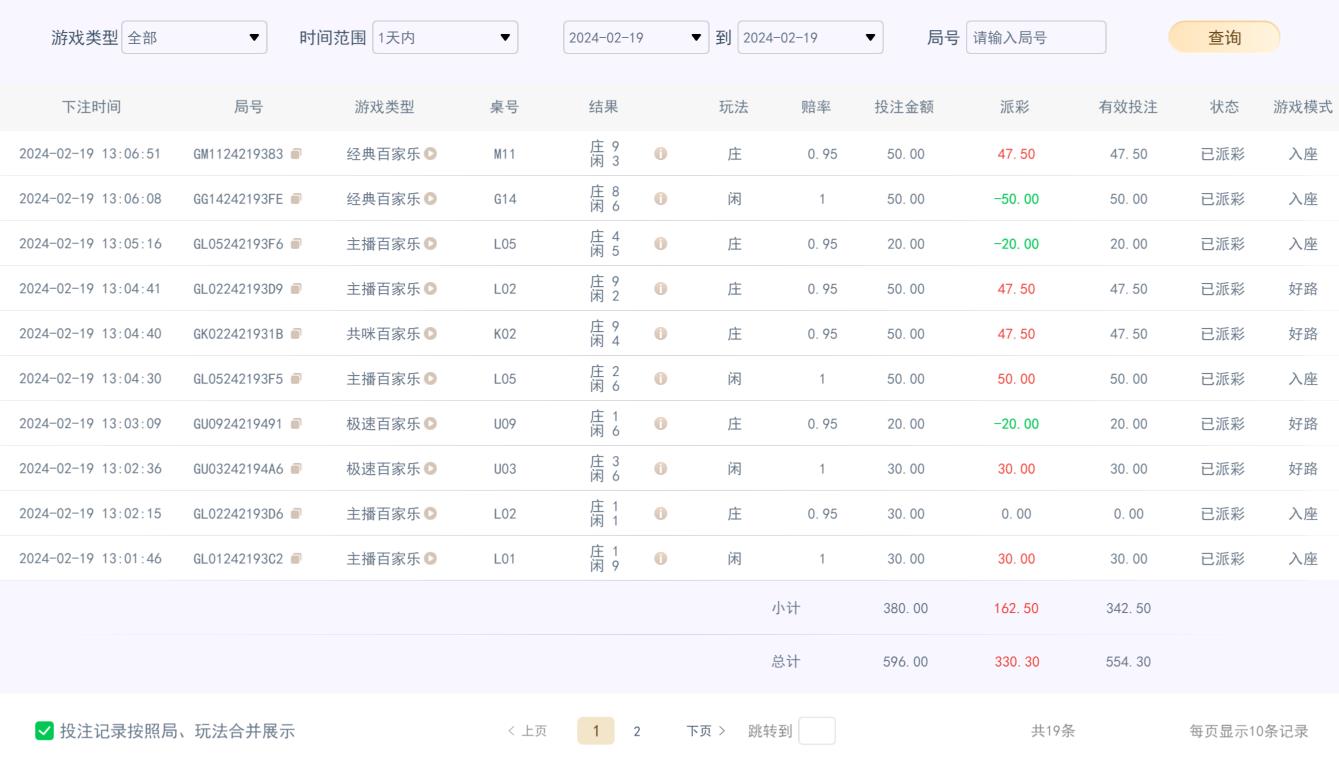
Task: Play replay for 13:05:16 bet
Action: [431, 244]
